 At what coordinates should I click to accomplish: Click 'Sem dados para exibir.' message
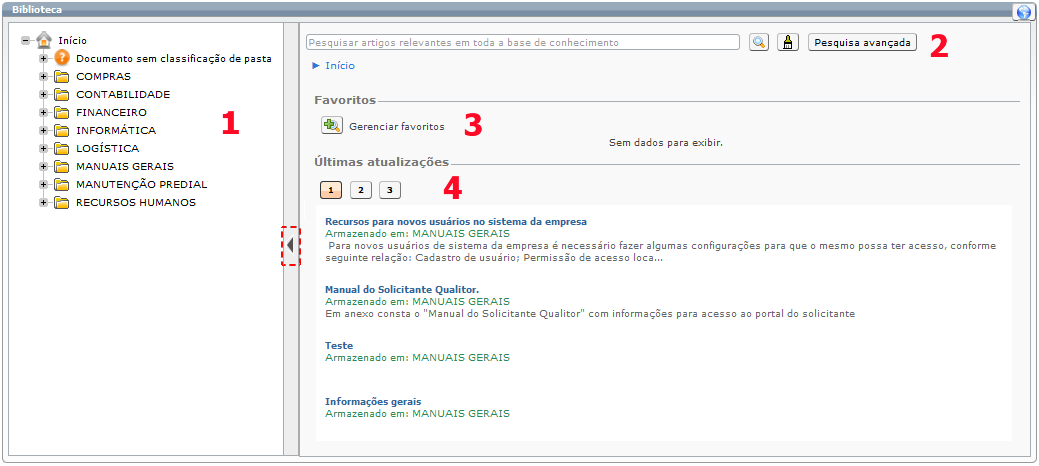[x=666, y=142]
